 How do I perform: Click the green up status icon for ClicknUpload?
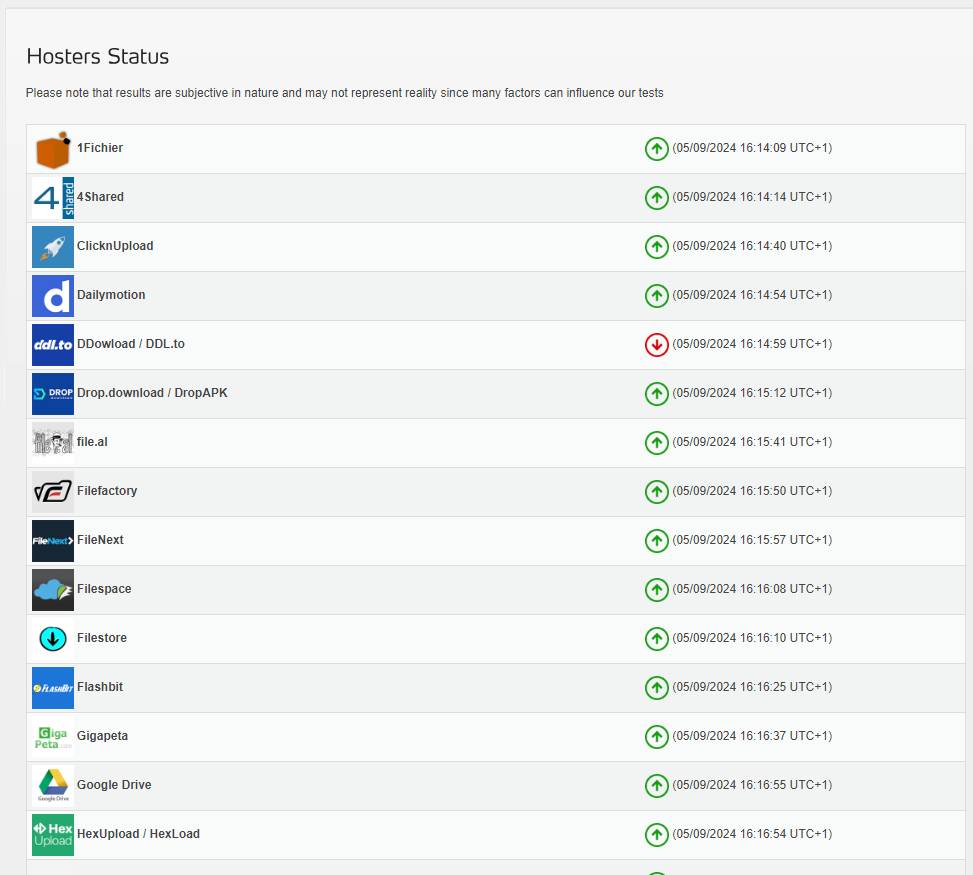coord(657,247)
